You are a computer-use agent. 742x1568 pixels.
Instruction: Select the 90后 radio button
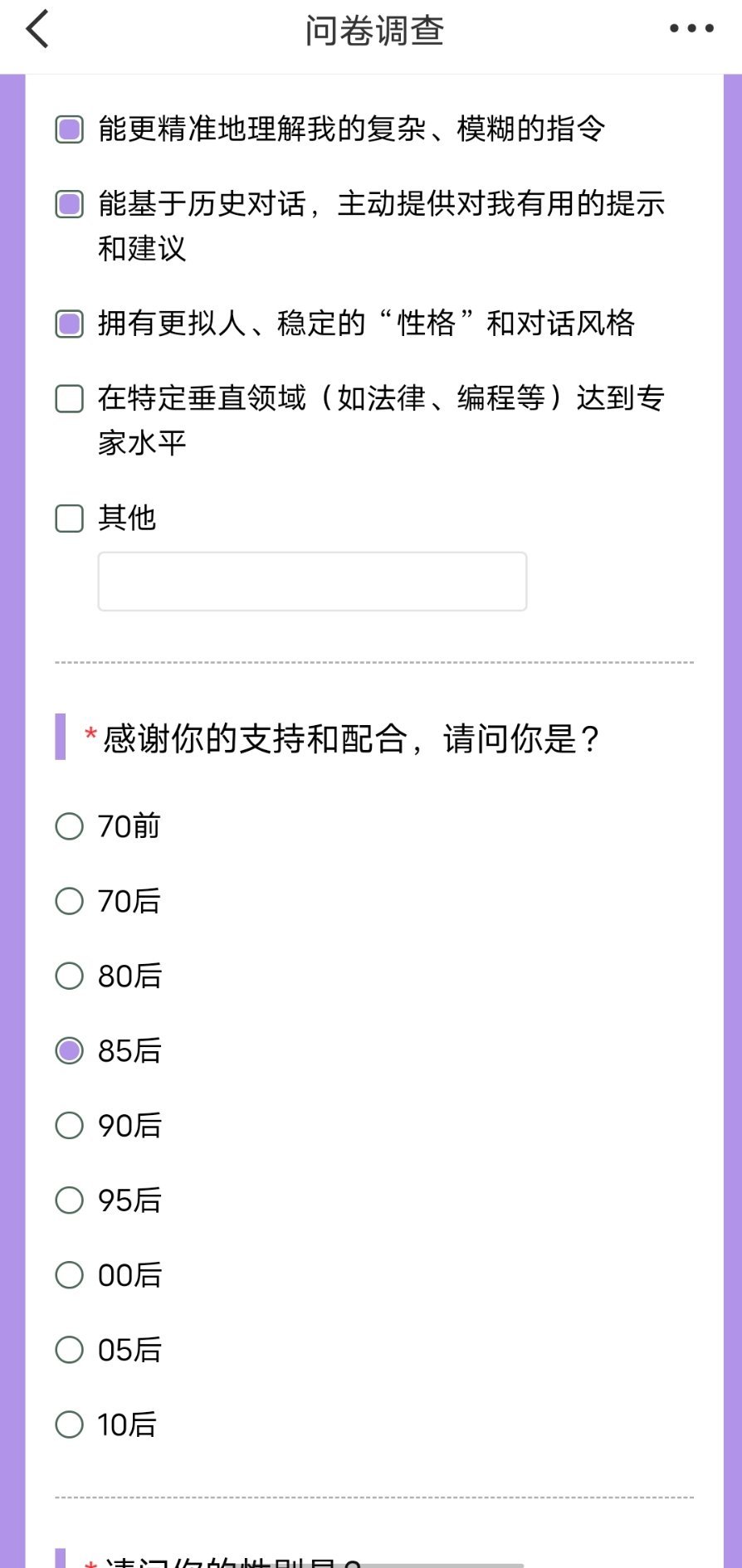click(x=70, y=1125)
